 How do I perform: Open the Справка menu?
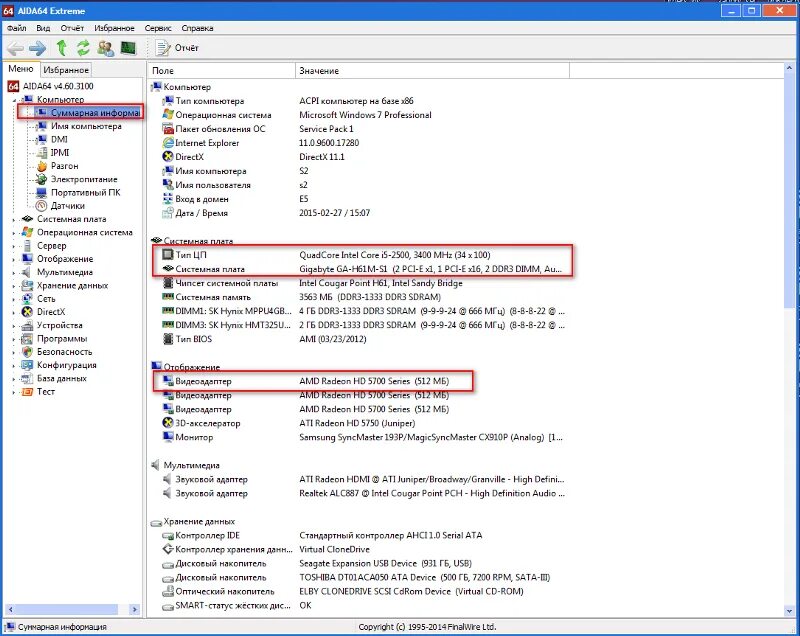click(197, 28)
